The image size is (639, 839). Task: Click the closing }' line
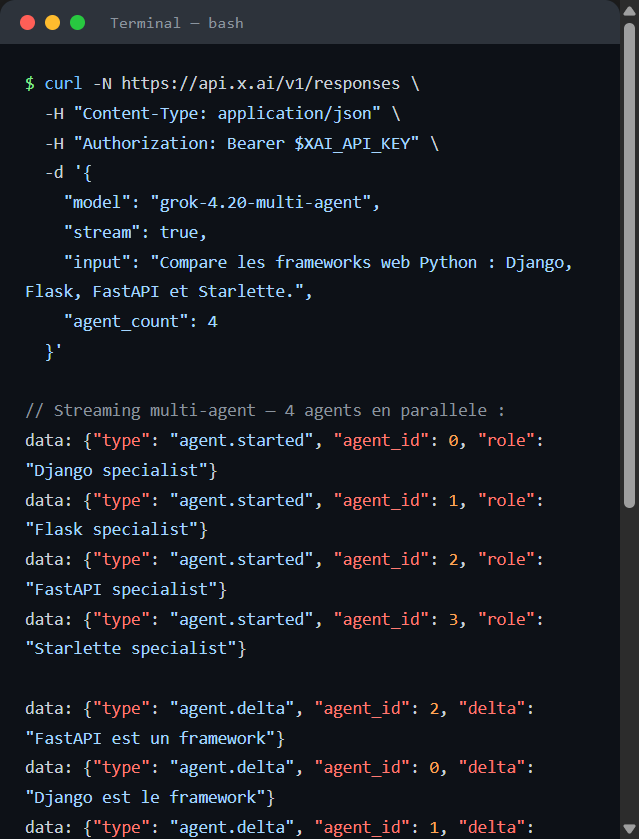[54, 352]
